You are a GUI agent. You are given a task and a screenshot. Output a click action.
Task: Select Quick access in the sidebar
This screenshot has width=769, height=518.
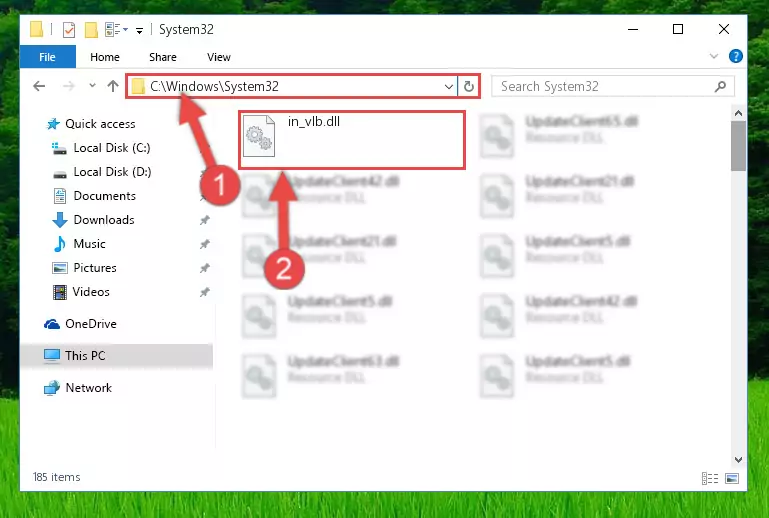tap(101, 124)
